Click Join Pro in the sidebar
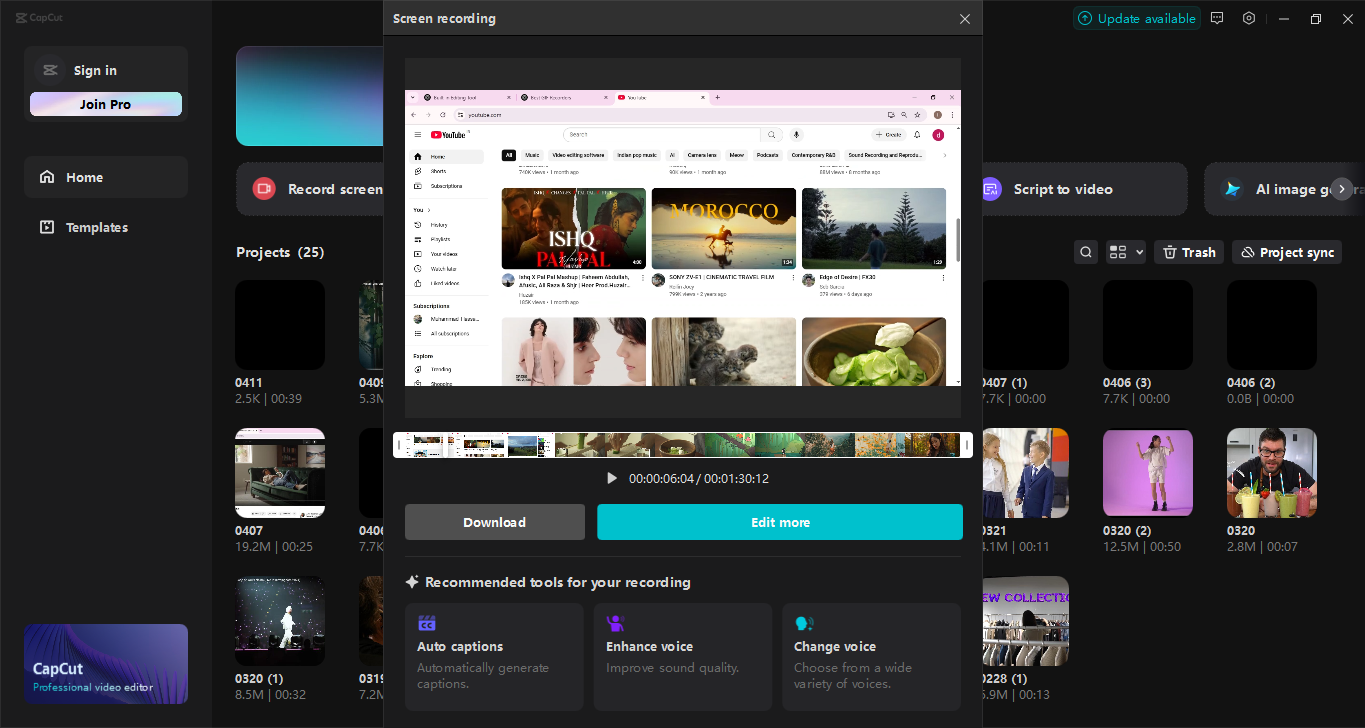The image size is (1365, 728). [x=105, y=103]
